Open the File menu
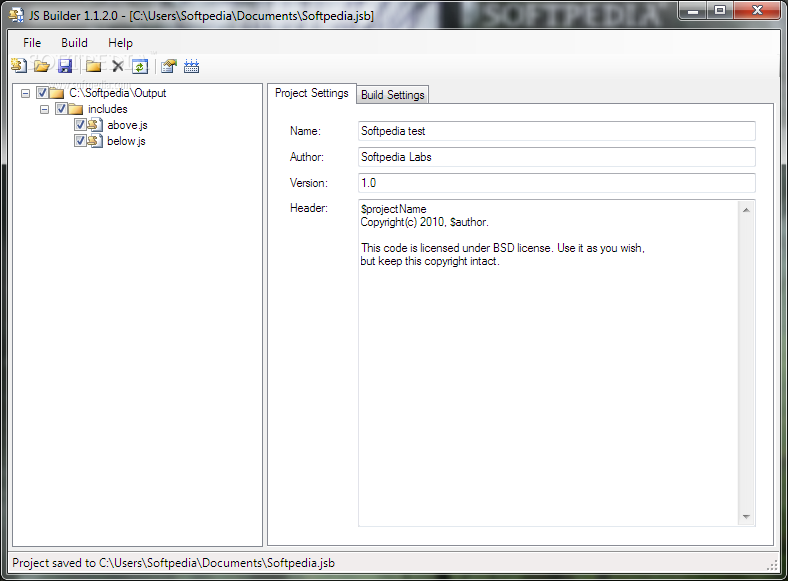The width and height of the screenshot is (788, 581). (x=32, y=43)
